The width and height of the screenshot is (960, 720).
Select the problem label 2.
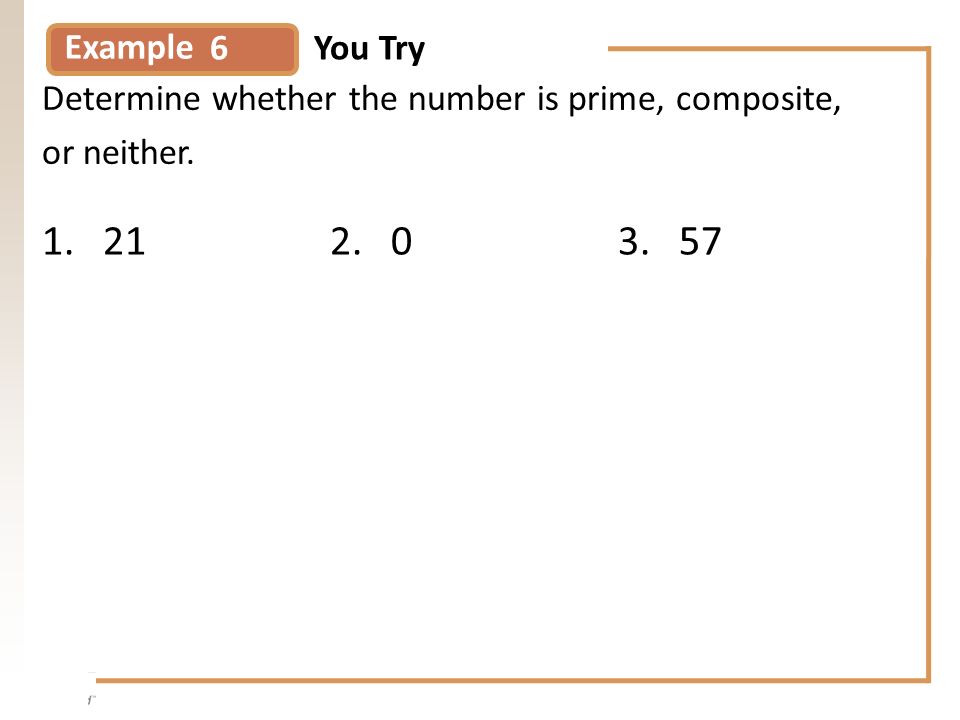pos(346,241)
